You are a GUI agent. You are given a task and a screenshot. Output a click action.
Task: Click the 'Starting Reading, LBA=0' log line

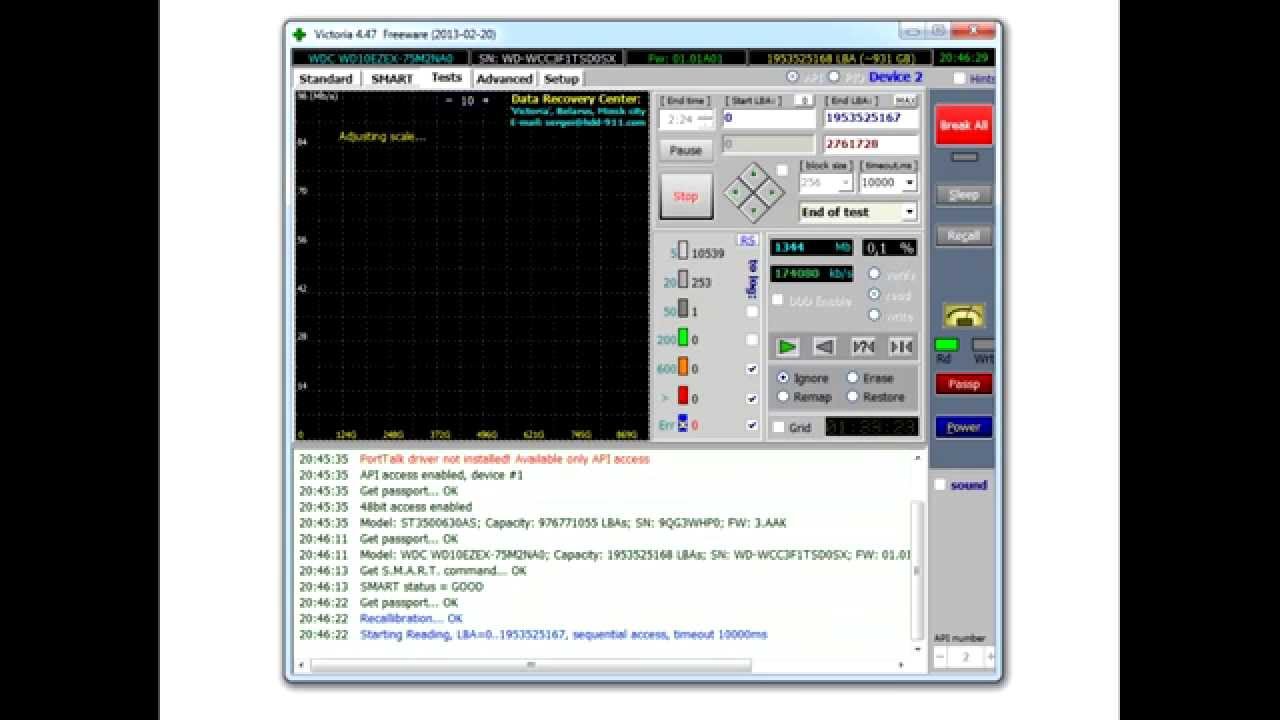(x=563, y=635)
